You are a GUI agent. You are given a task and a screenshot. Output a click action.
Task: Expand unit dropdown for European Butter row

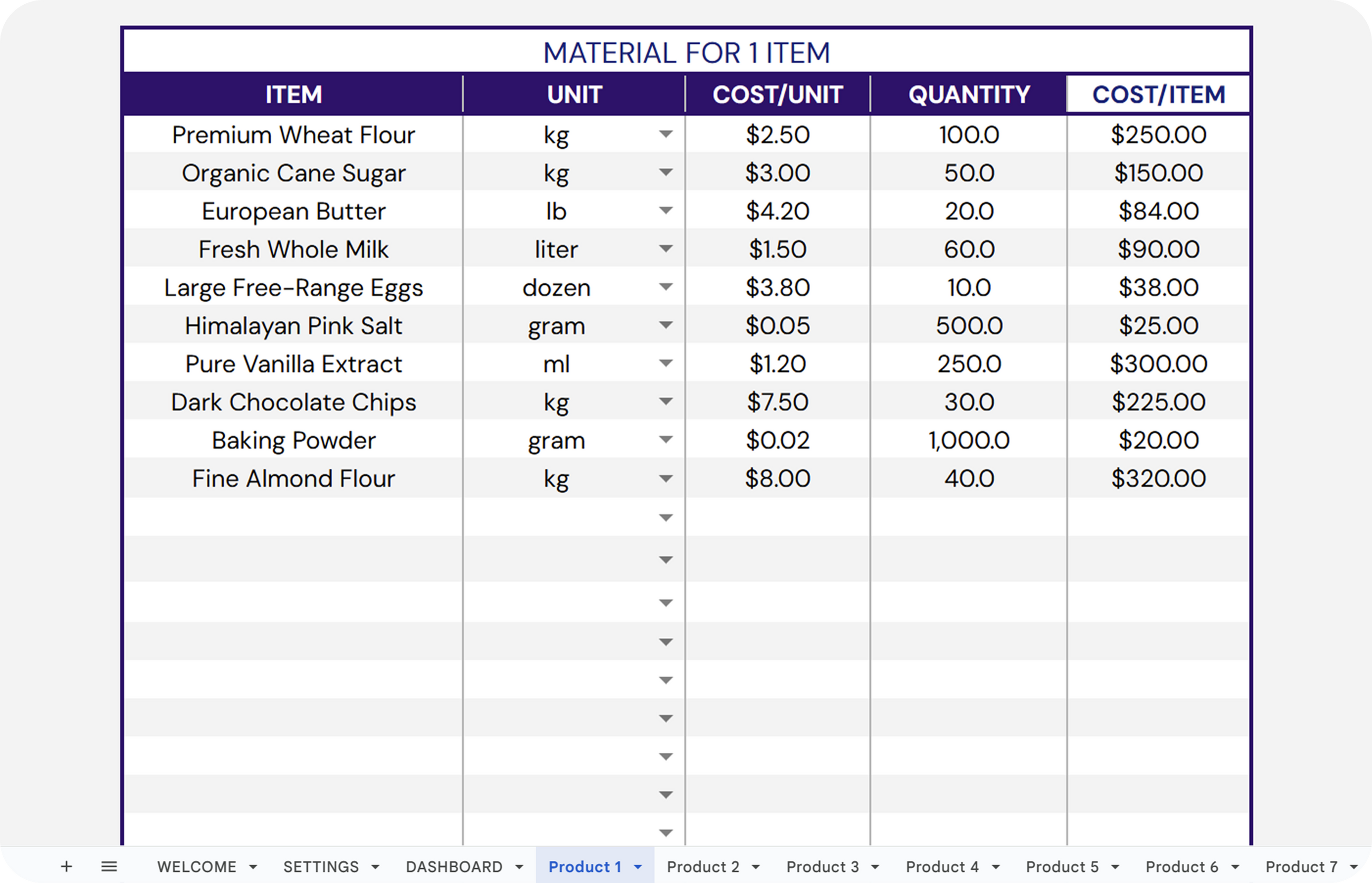[665, 210]
